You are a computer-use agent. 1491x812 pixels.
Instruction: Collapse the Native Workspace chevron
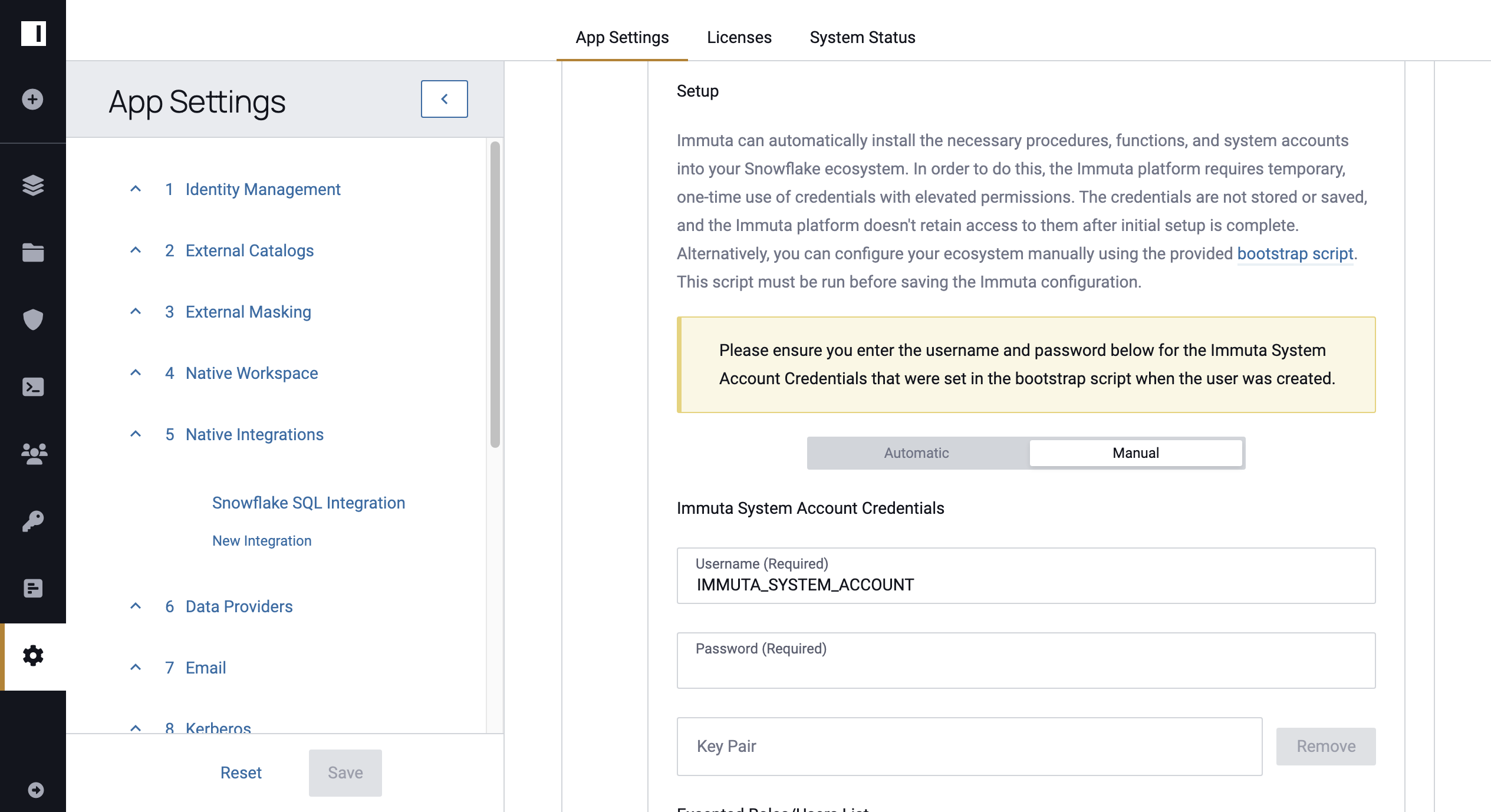[x=136, y=373]
